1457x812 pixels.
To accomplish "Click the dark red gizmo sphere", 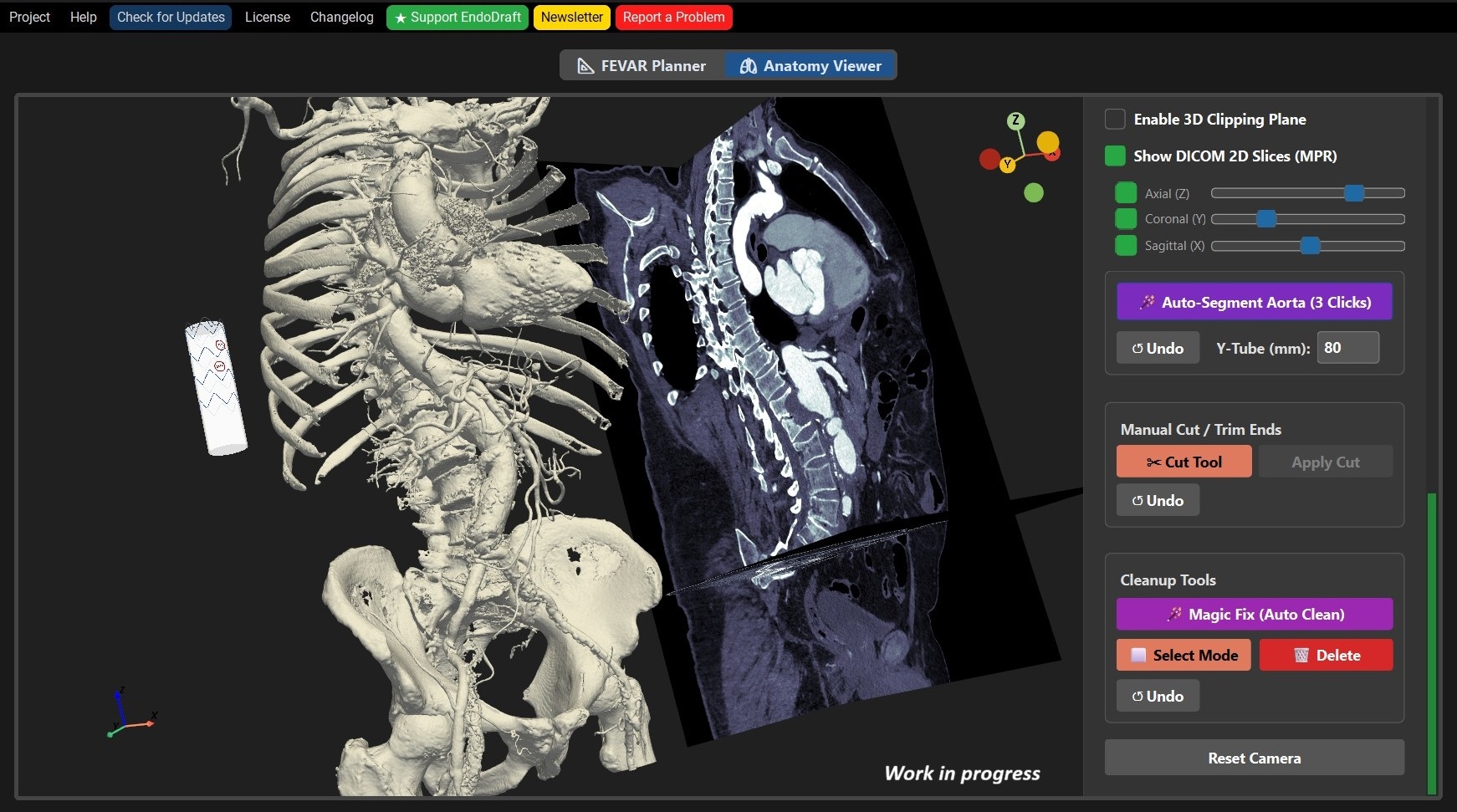I will tap(989, 158).
